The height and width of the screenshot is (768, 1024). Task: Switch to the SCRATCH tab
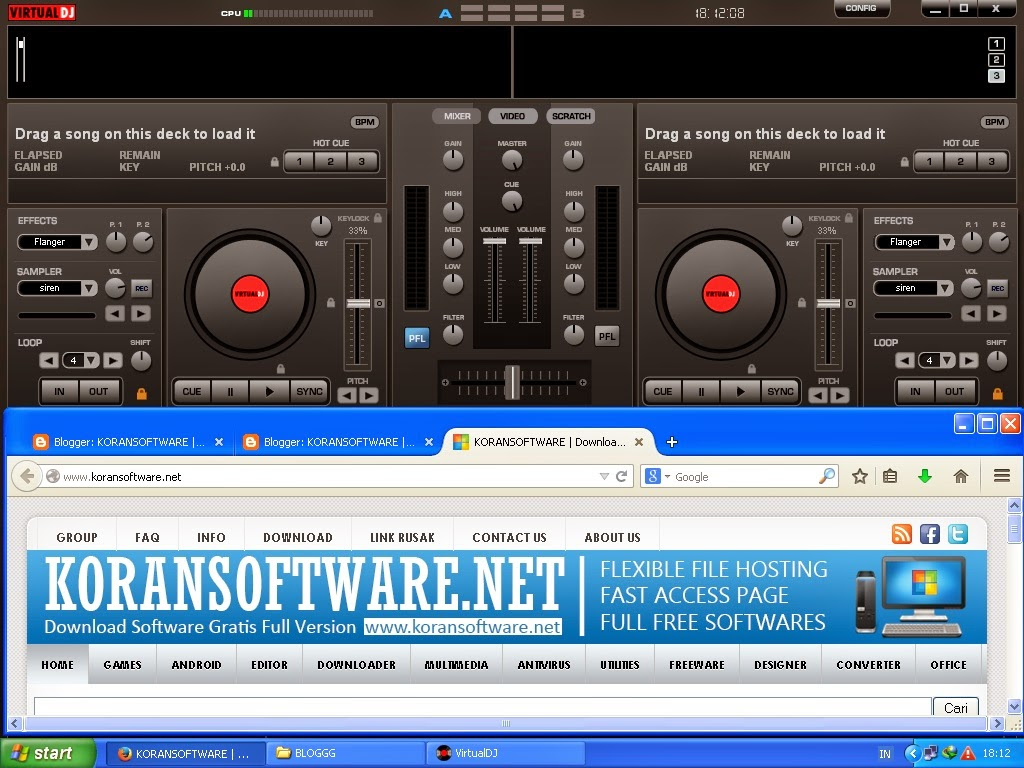coord(571,116)
